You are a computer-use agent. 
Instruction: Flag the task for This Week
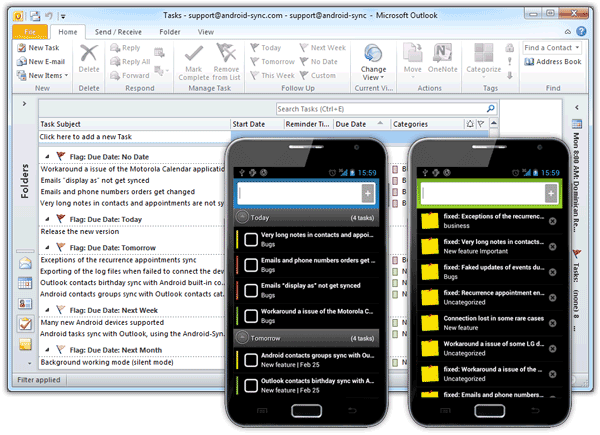pyautogui.click(x=272, y=75)
